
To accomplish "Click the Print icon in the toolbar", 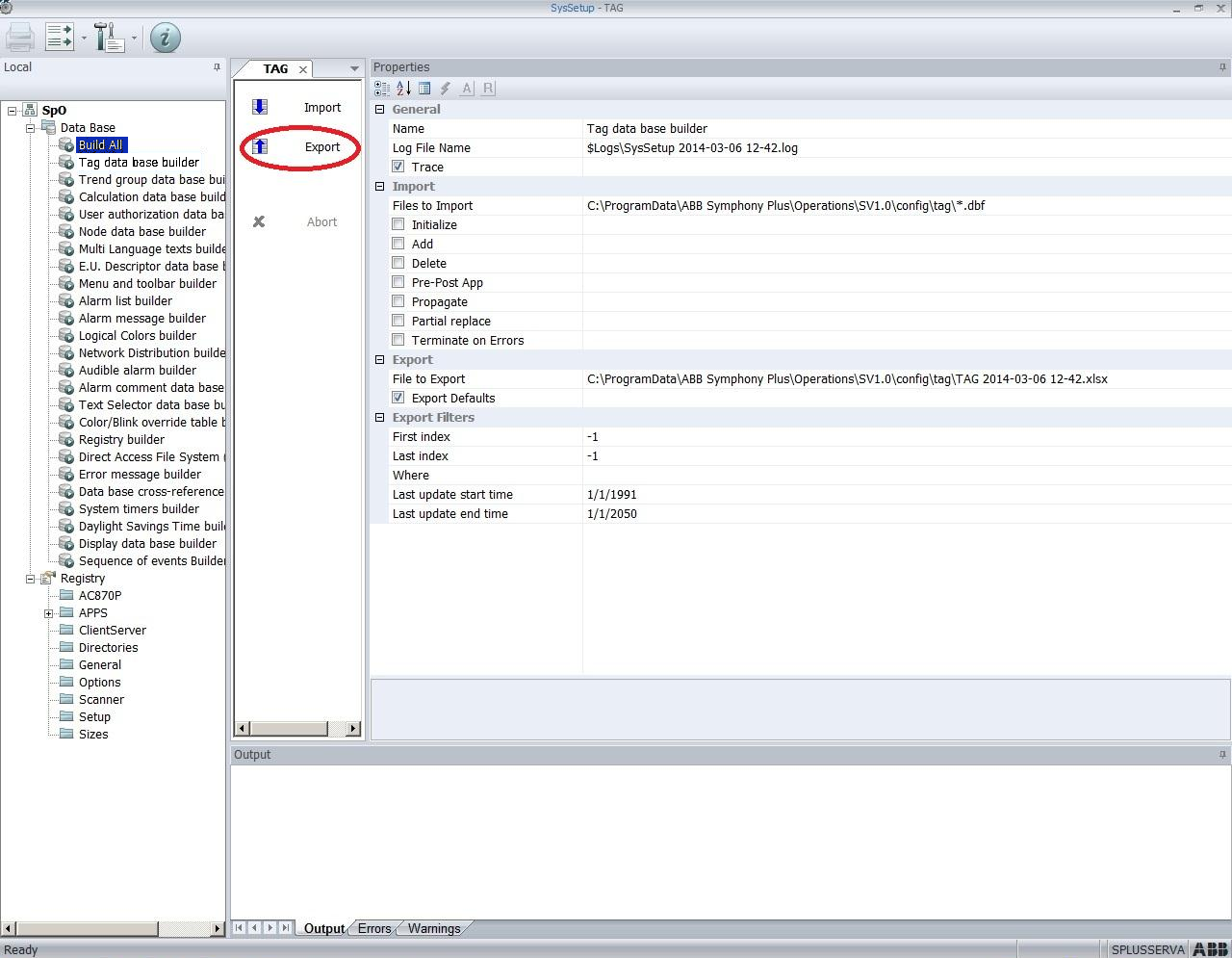I will click(x=19, y=36).
